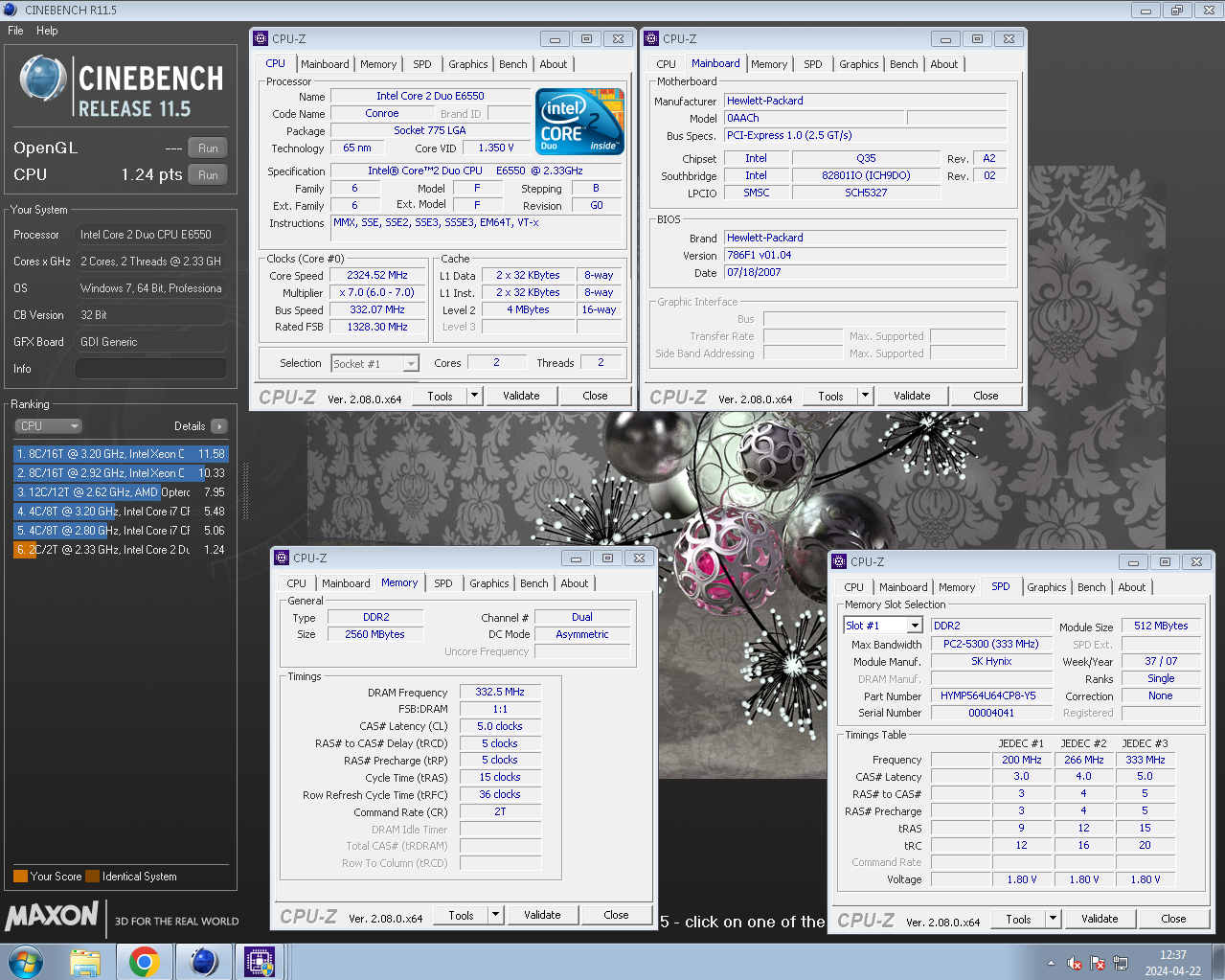The height and width of the screenshot is (980, 1225).
Task: Click the DRAM Frequency value 332.5 MHz
Action: pyautogui.click(x=500, y=692)
